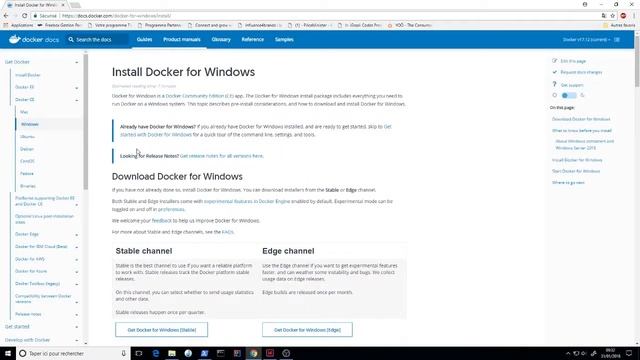
Task: Switch to Chrome in the taskbar
Action: pos(253,353)
